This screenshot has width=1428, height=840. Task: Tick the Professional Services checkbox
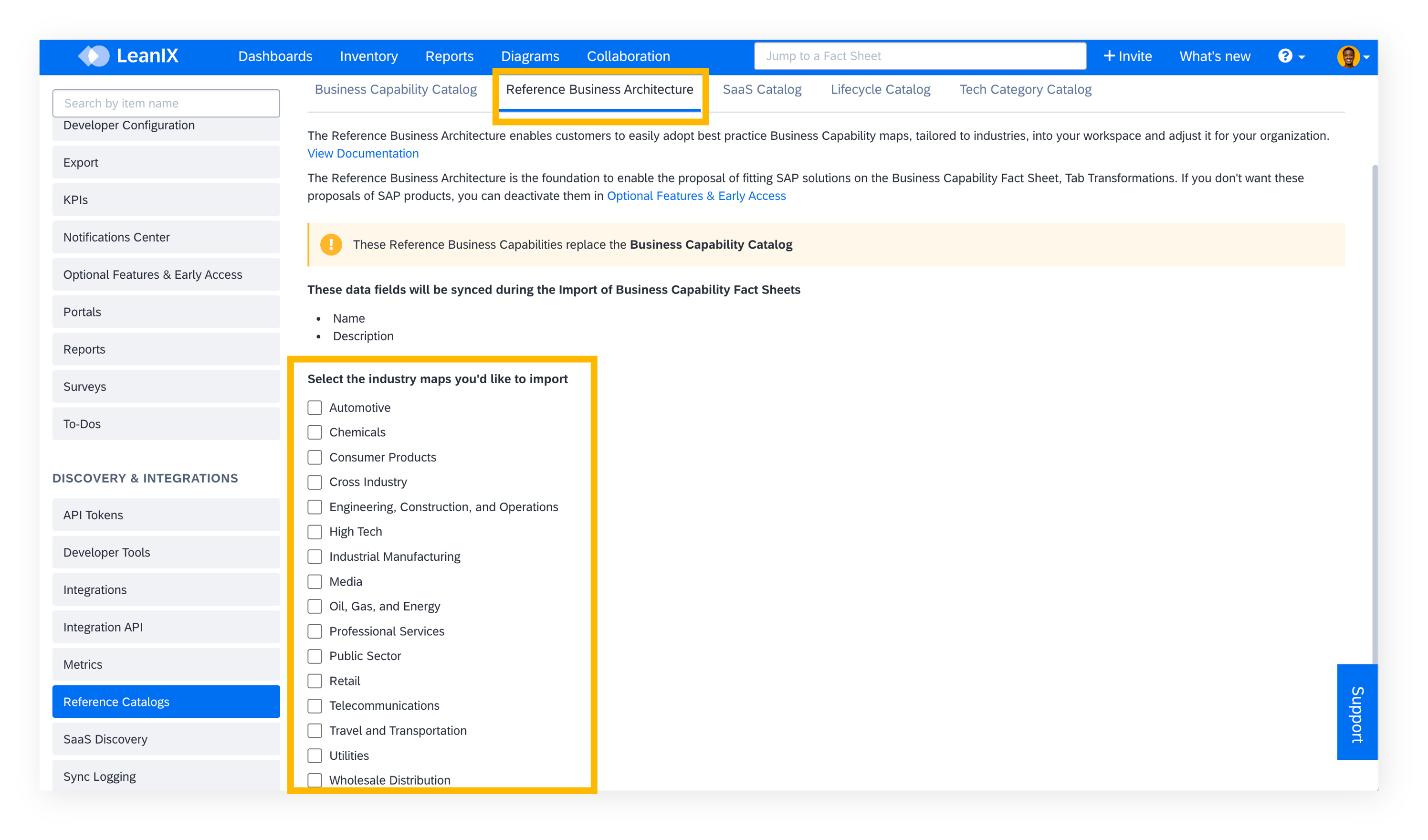coord(315,631)
